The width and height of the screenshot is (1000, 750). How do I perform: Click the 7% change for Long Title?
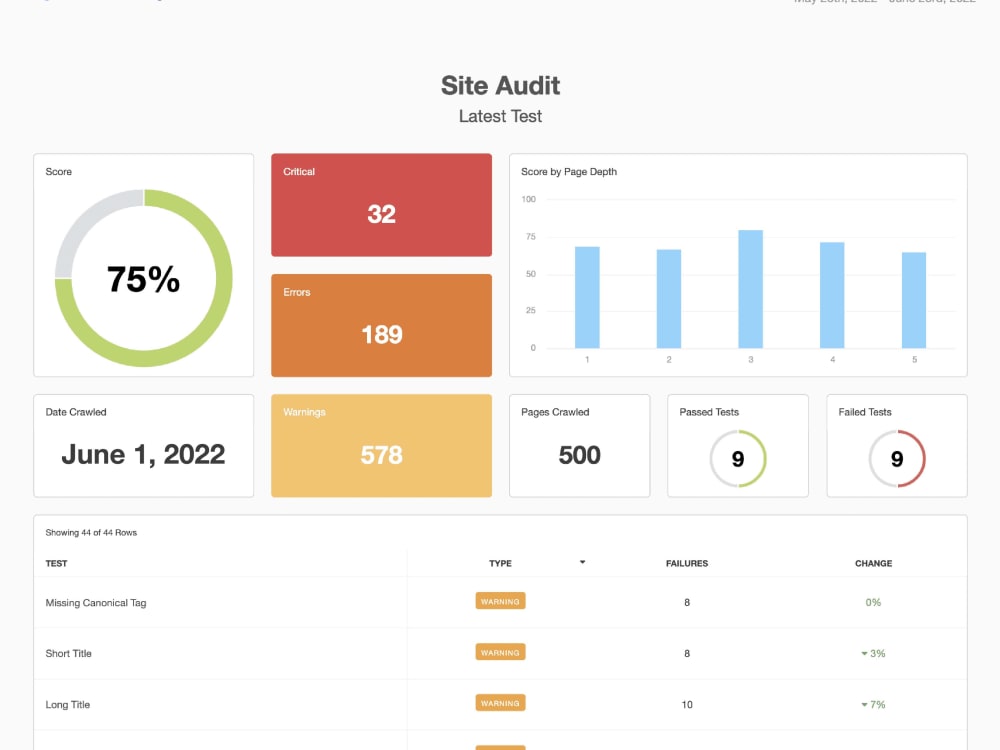873,704
